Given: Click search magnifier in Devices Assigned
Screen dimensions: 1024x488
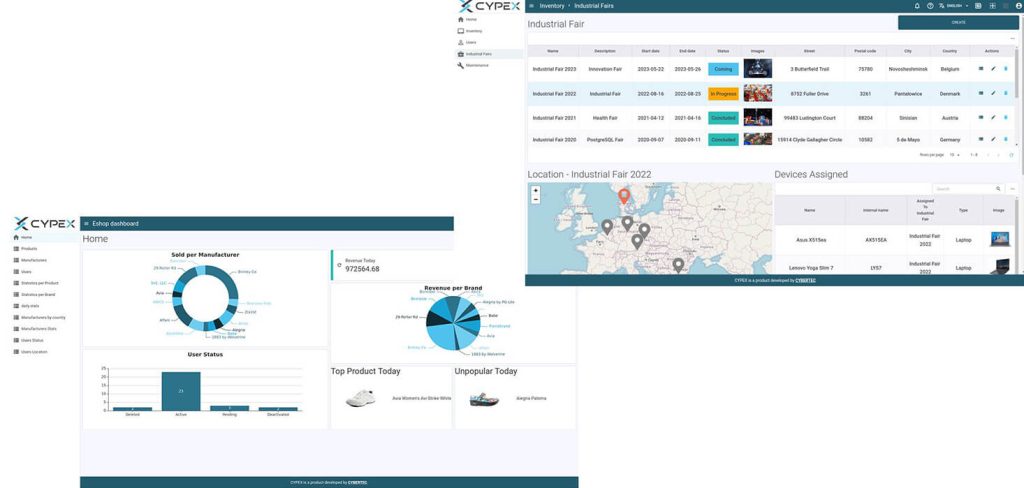Looking at the screenshot, I should pos(997,188).
